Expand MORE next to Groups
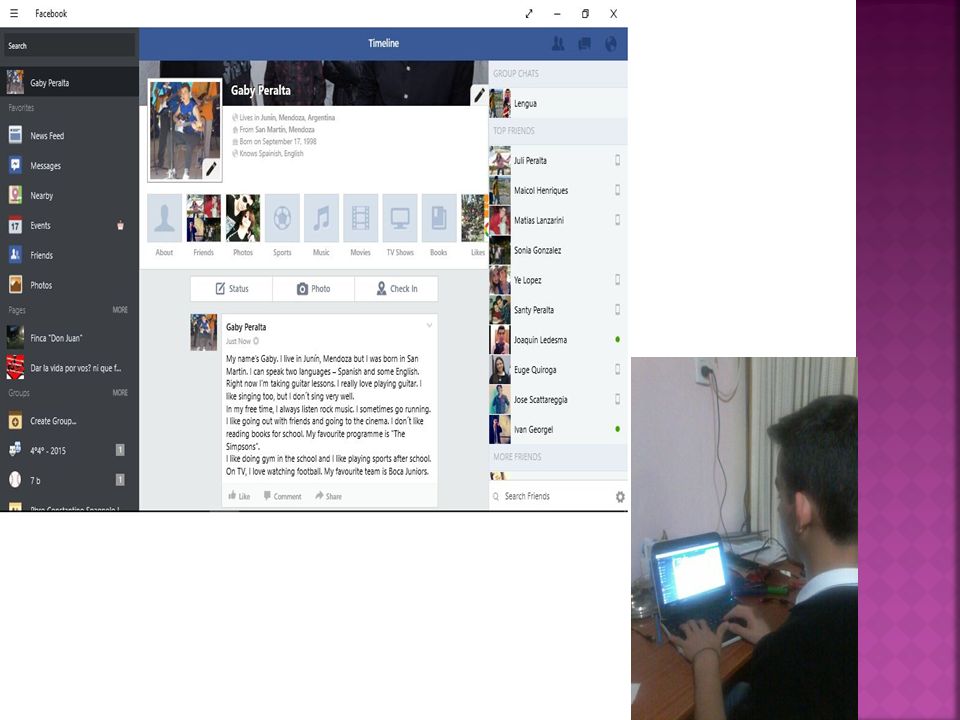 pyautogui.click(x=120, y=392)
